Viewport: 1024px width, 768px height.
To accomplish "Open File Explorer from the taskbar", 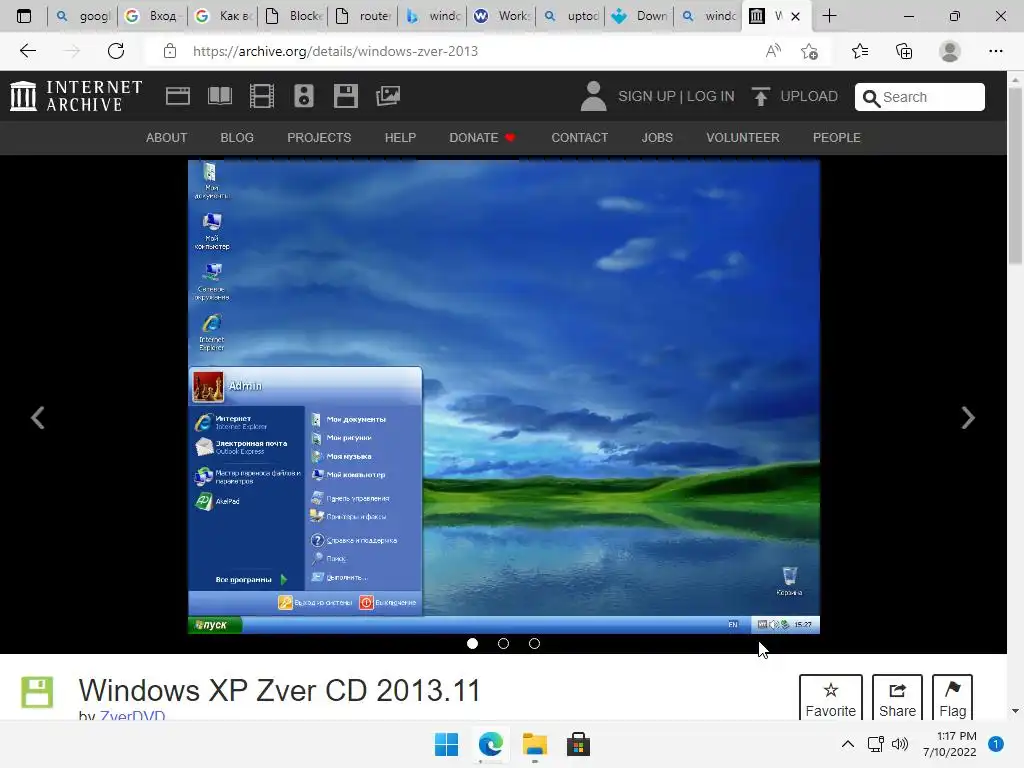I will pos(534,744).
